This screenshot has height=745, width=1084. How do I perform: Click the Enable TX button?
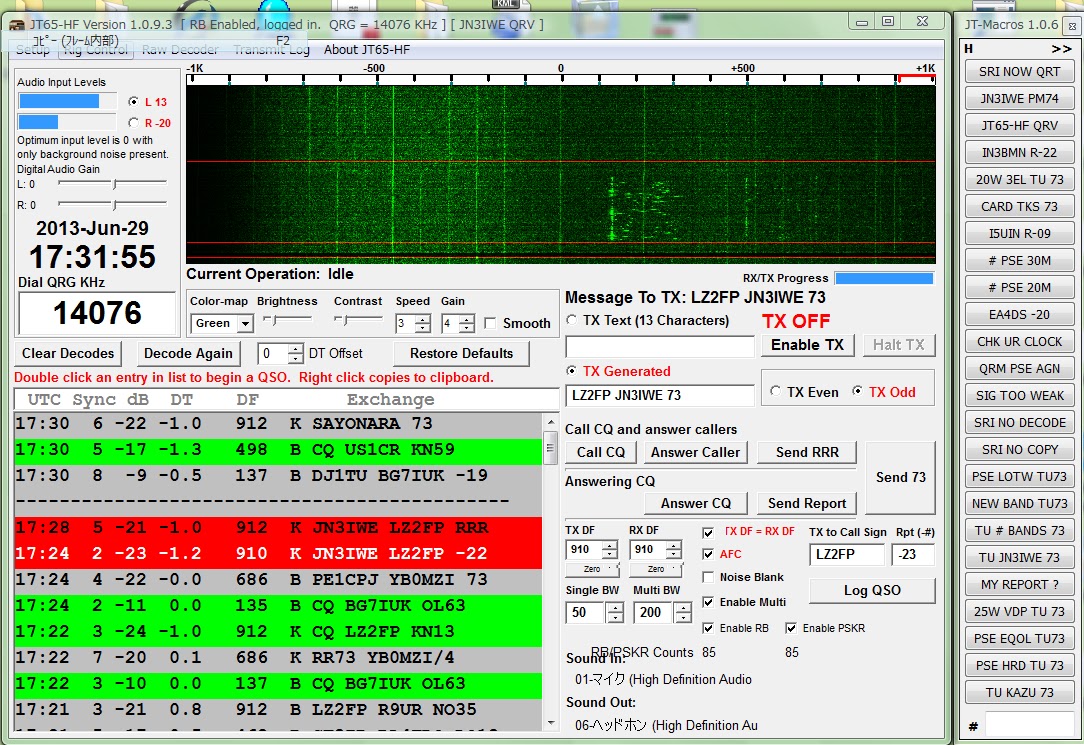pyautogui.click(x=807, y=345)
